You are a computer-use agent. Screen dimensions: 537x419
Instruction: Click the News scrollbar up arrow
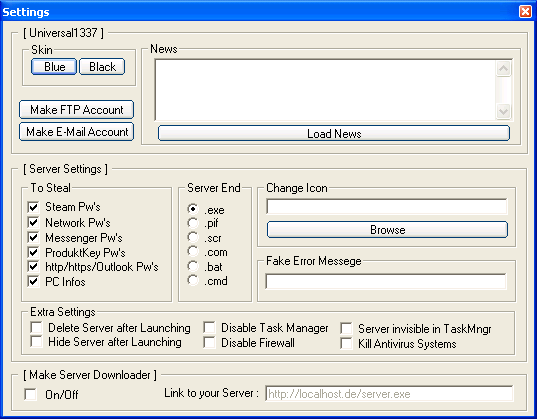click(x=503, y=69)
